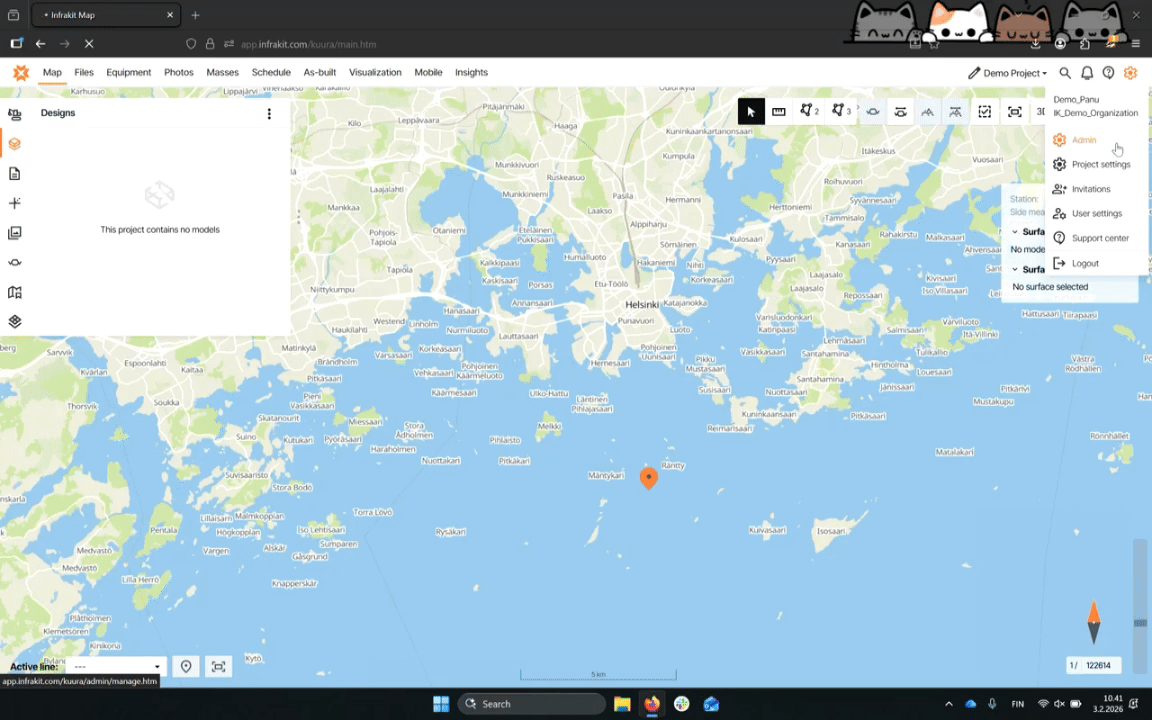Choose the 2D area measurement tool
This screenshot has width=1152, height=720.
tap(809, 112)
